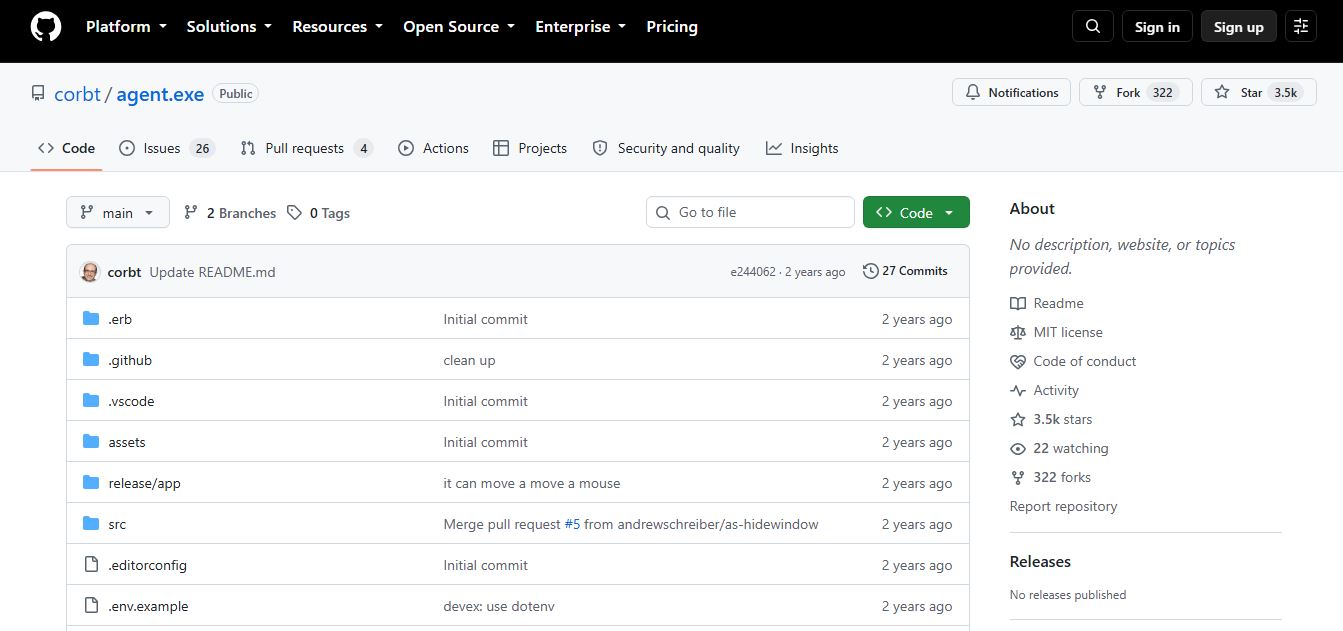Open the 'devex: use dotenv' commit message
This screenshot has height=631, width=1343.
pos(499,606)
